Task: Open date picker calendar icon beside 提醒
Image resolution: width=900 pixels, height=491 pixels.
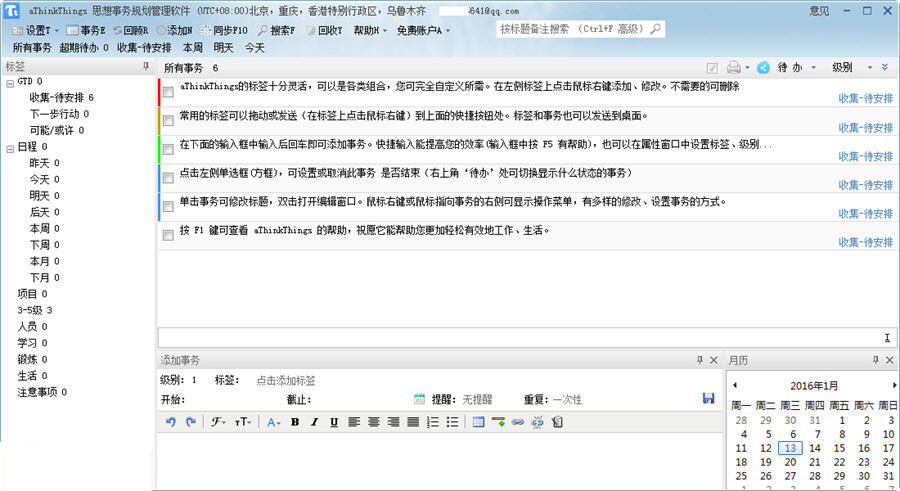Action: 419,399
